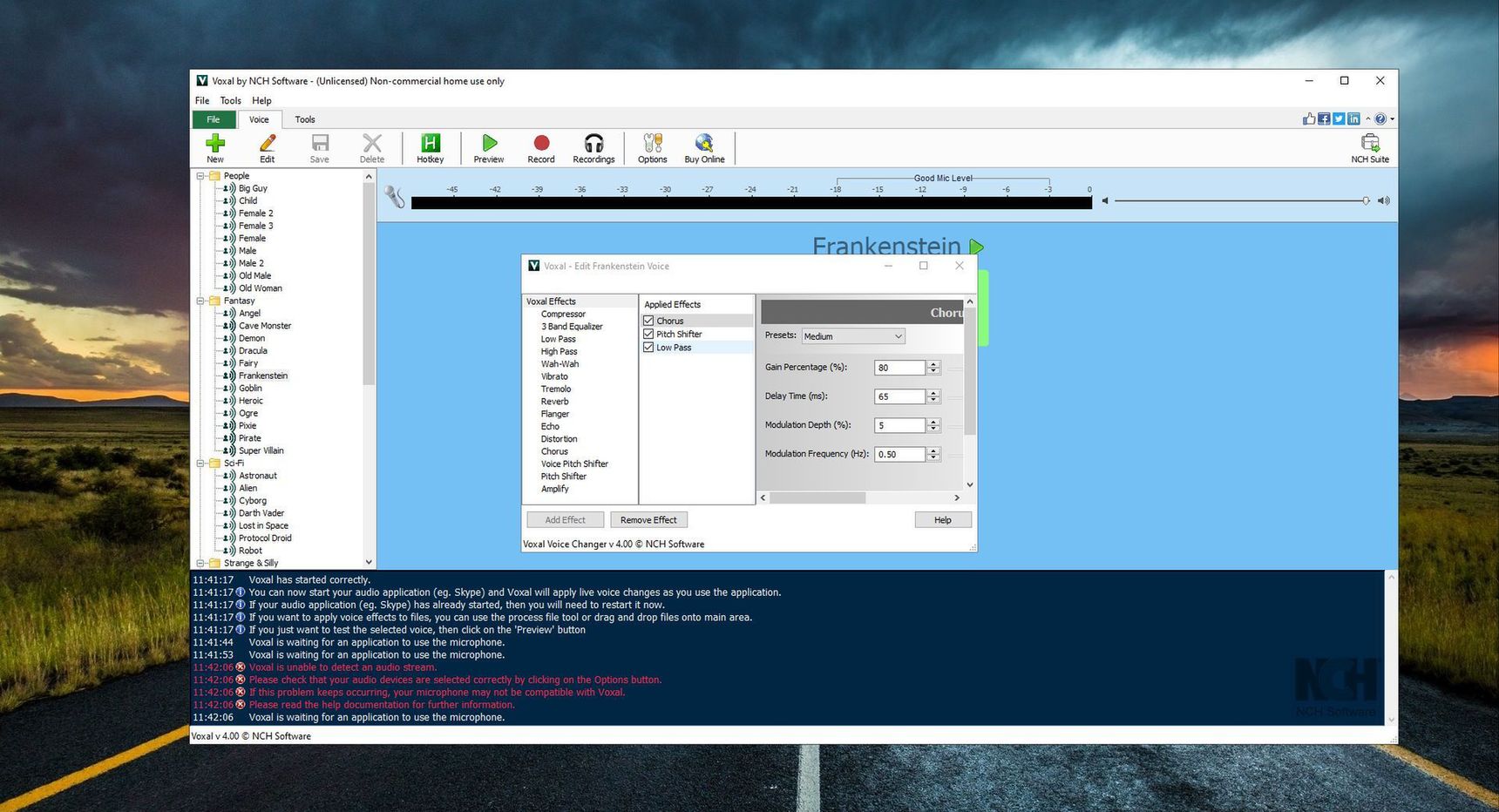
Task: Click the low volume speaker icon
Action: click(1105, 200)
